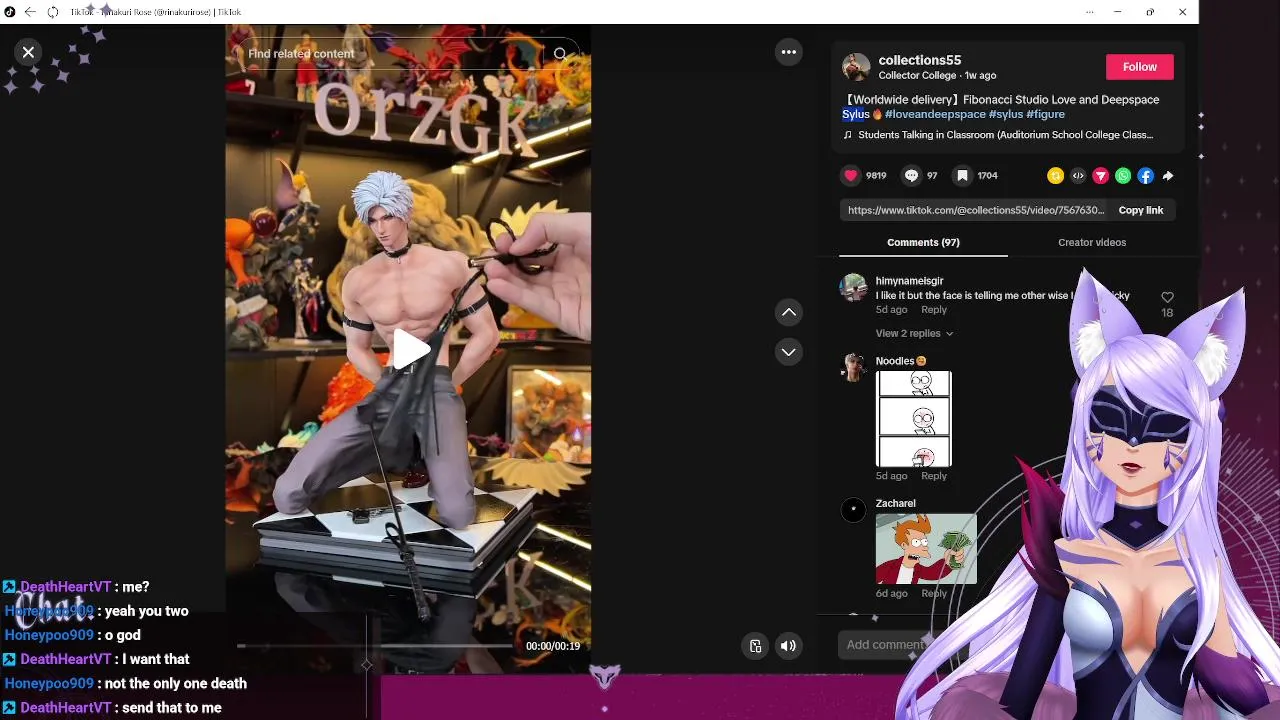1280x720 pixels.
Task: Bookmark the video to favorites
Action: [962, 175]
